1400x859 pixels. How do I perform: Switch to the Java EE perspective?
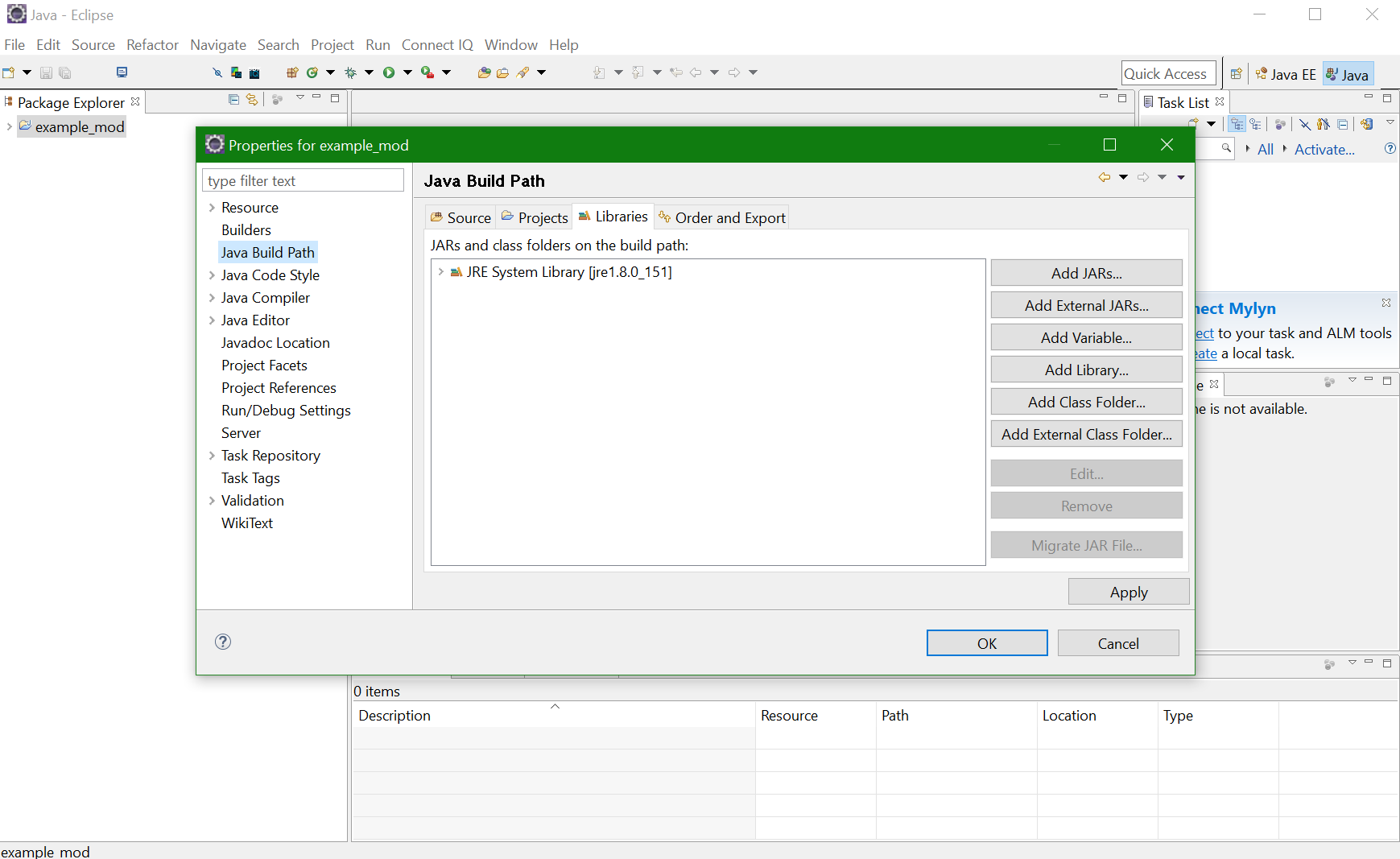pos(1286,74)
